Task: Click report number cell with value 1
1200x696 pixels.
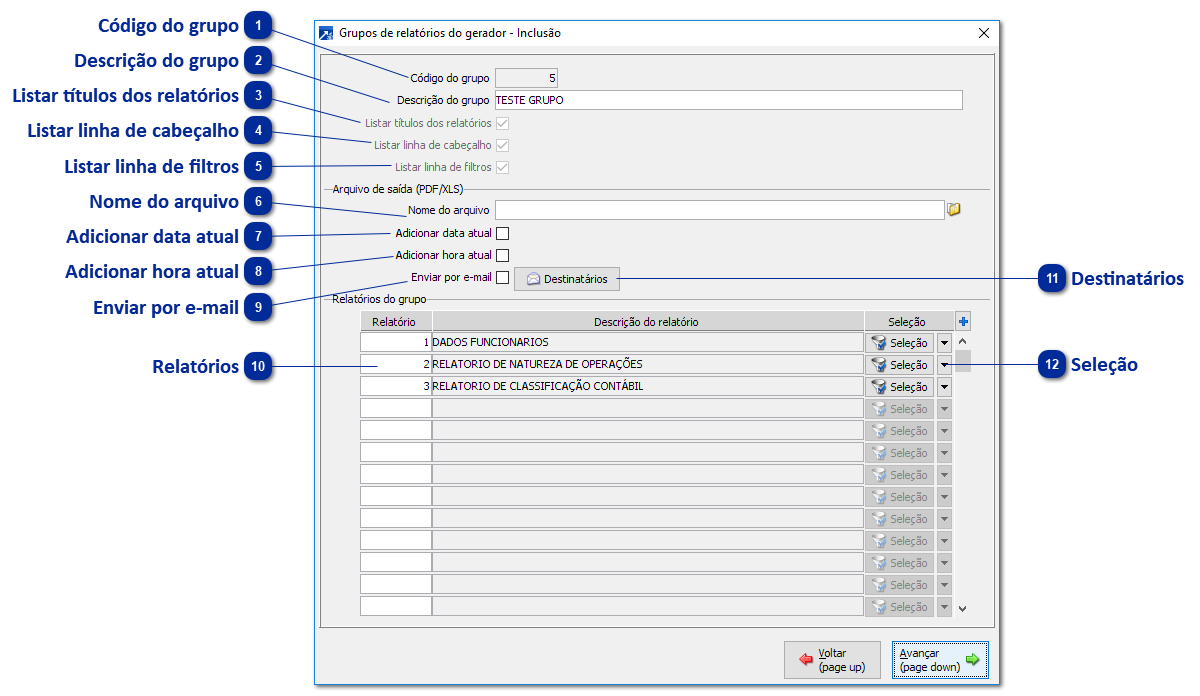Action: [x=396, y=343]
